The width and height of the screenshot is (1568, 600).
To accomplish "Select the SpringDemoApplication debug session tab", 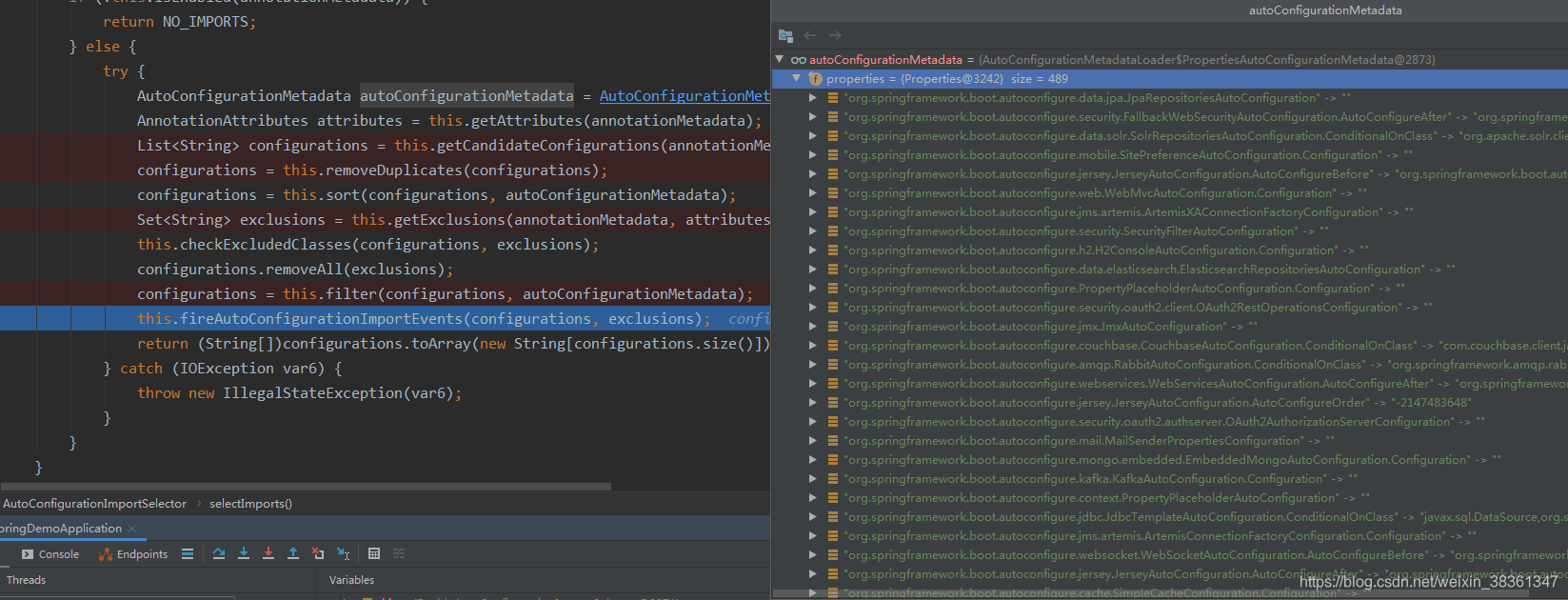I will 61,529.
